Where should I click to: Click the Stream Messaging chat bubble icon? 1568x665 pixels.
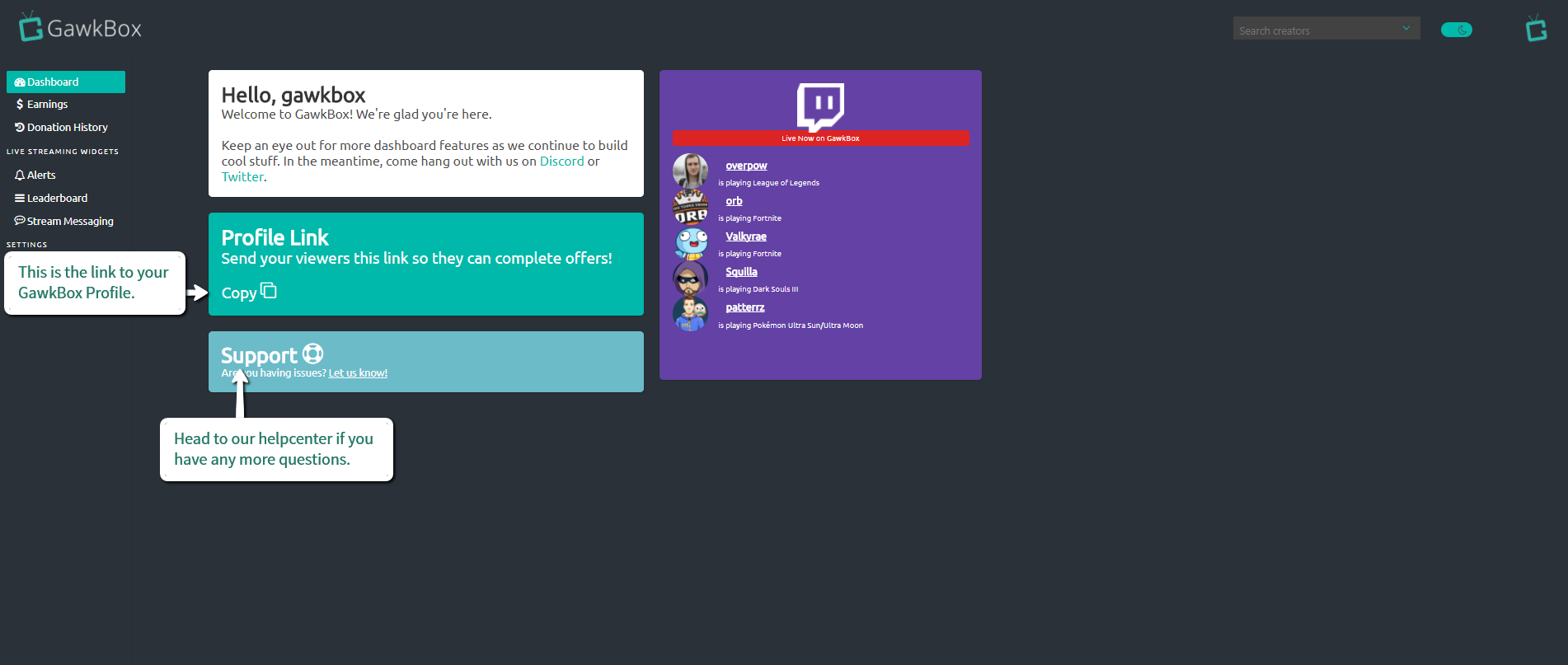tap(20, 221)
